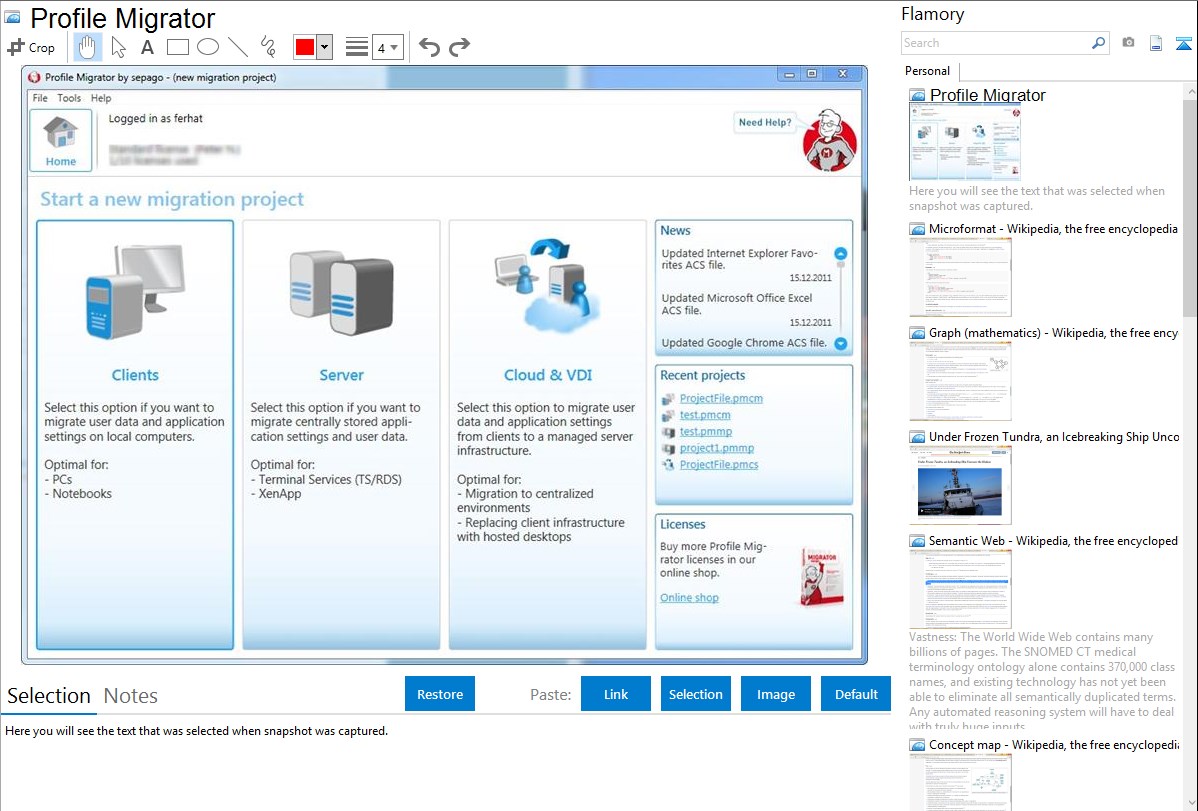Select the Crop tool
The width and height of the screenshot is (1198, 811).
click(x=31, y=47)
